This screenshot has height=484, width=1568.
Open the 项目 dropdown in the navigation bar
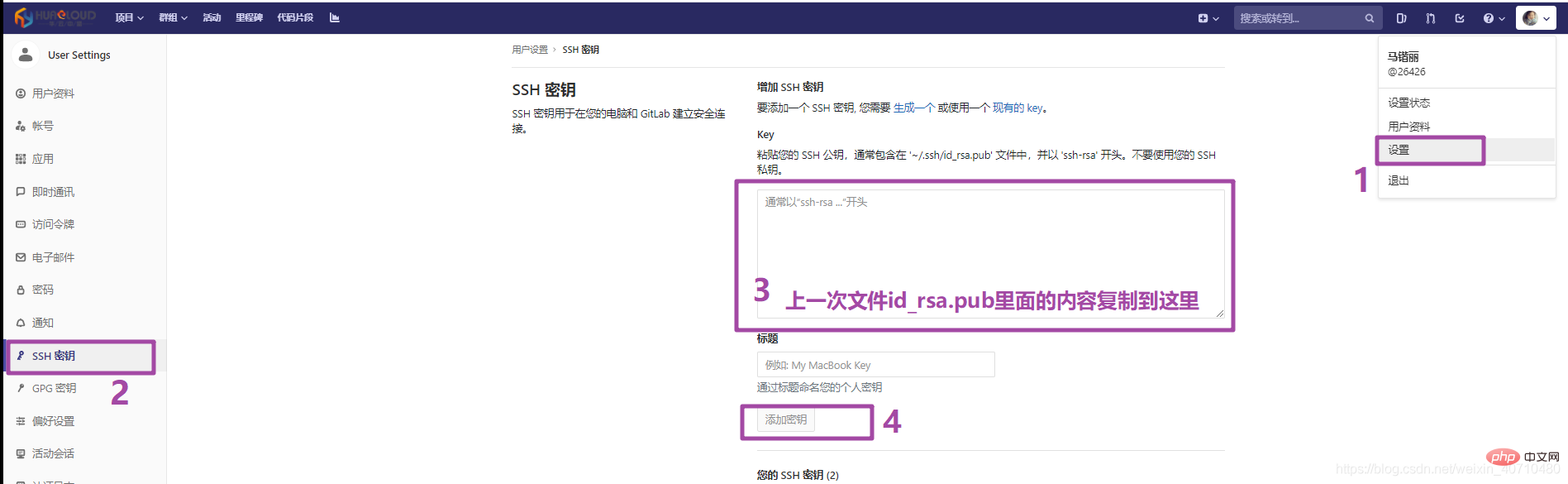pos(129,17)
